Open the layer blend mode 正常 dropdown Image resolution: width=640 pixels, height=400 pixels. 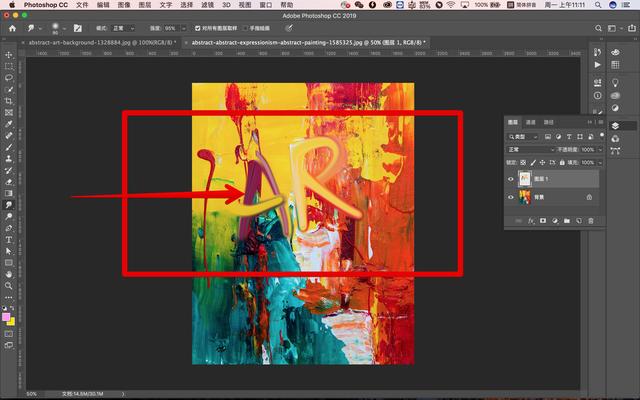pos(530,149)
